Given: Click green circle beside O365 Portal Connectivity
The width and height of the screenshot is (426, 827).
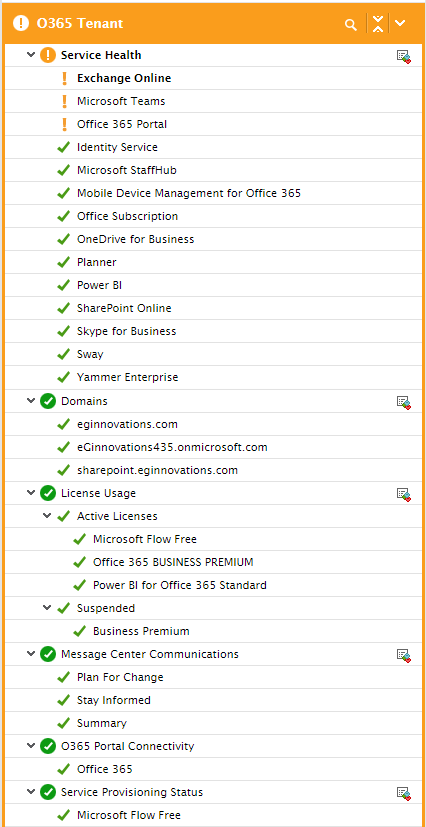Looking at the screenshot, I should [x=48, y=746].
